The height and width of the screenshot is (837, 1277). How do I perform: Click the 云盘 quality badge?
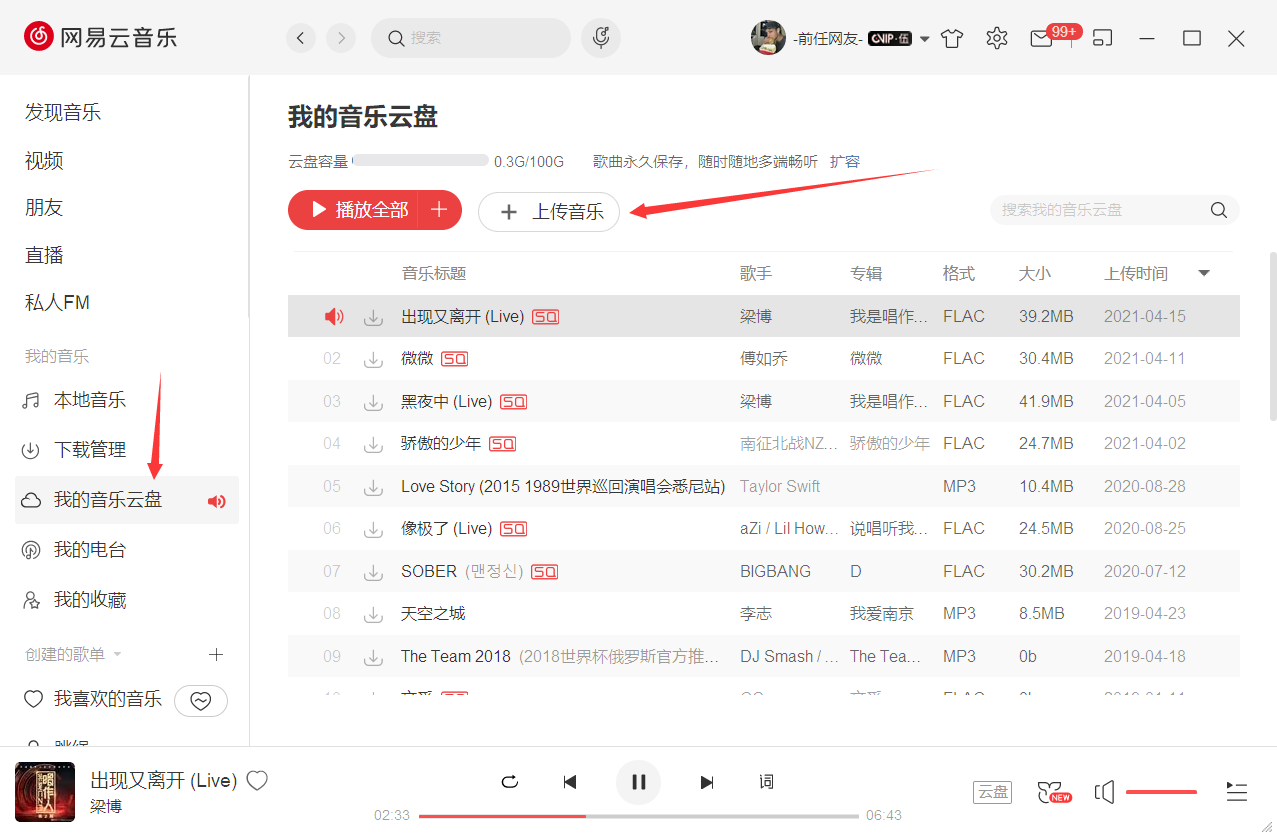992,792
